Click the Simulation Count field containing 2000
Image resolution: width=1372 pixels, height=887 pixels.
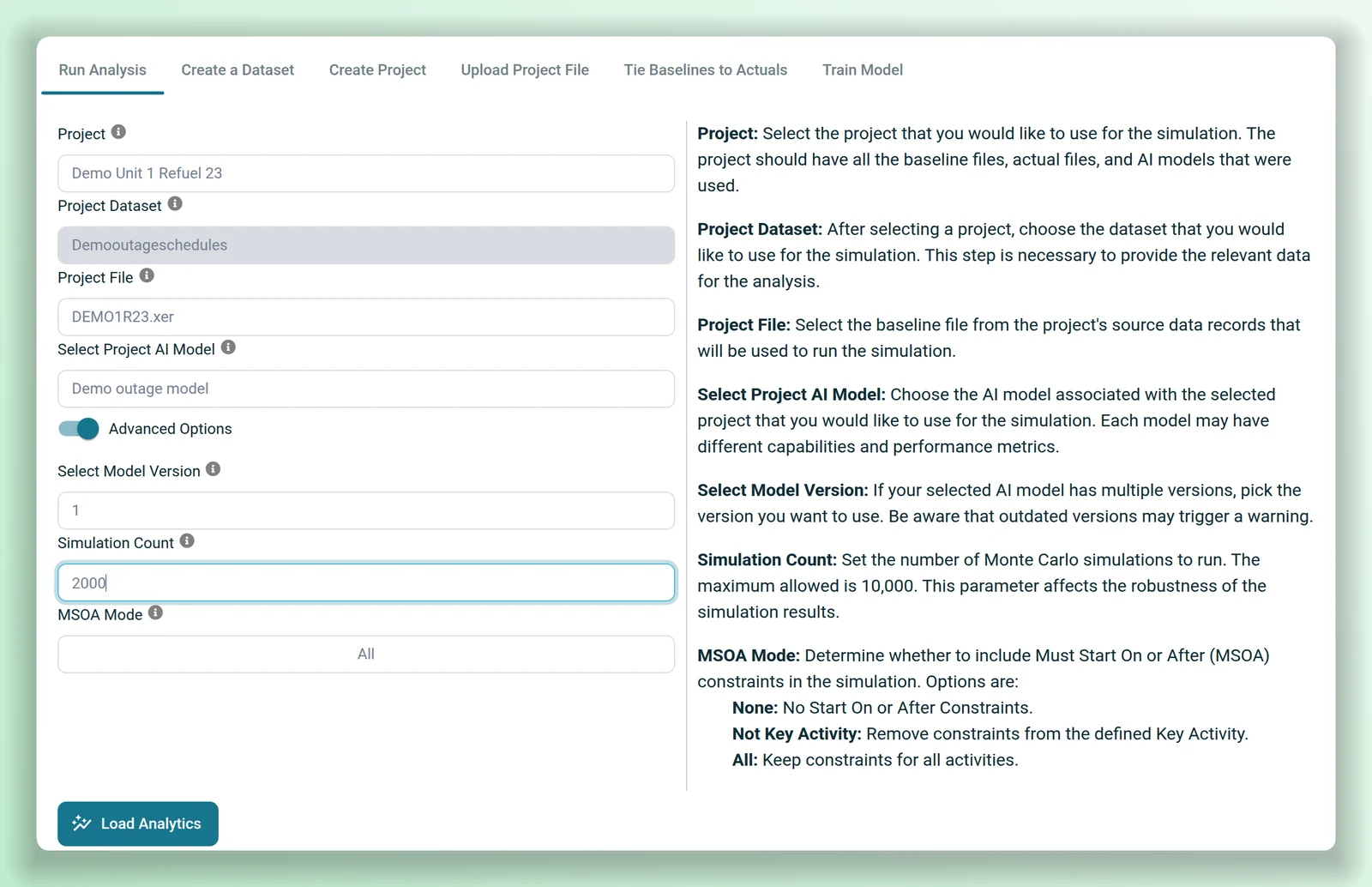coord(366,582)
